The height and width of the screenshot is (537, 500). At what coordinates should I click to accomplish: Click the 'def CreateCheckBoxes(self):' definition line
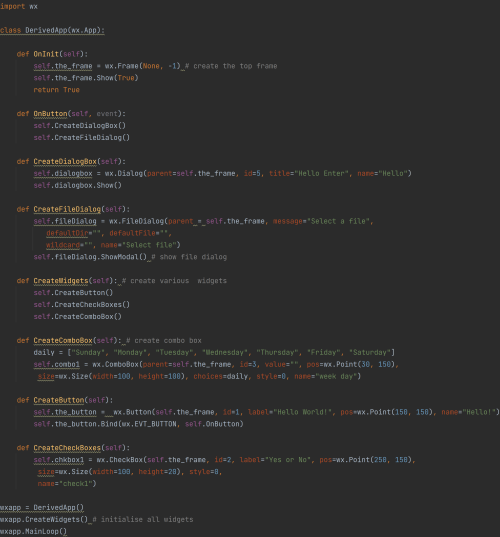coord(73,448)
